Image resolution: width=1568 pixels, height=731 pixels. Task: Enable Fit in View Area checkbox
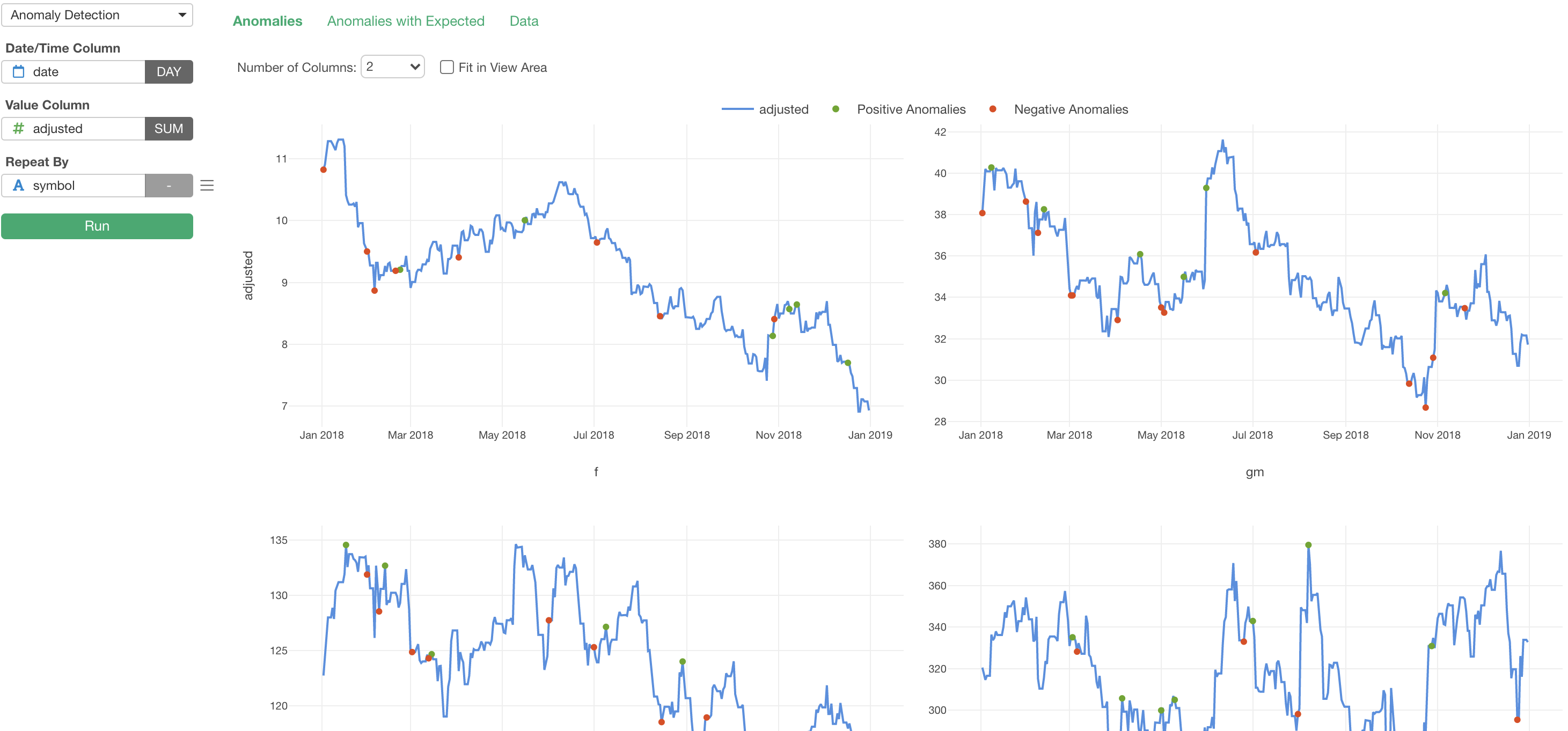pos(447,67)
